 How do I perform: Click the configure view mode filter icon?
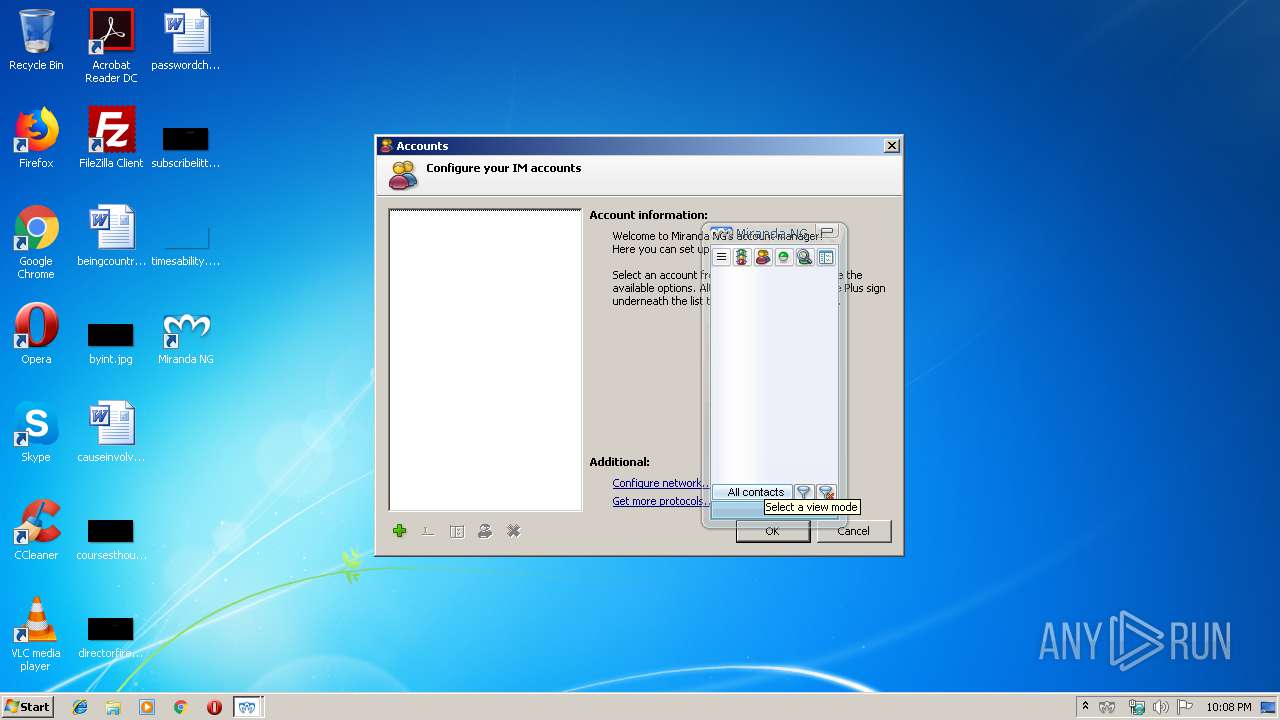point(804,492)
